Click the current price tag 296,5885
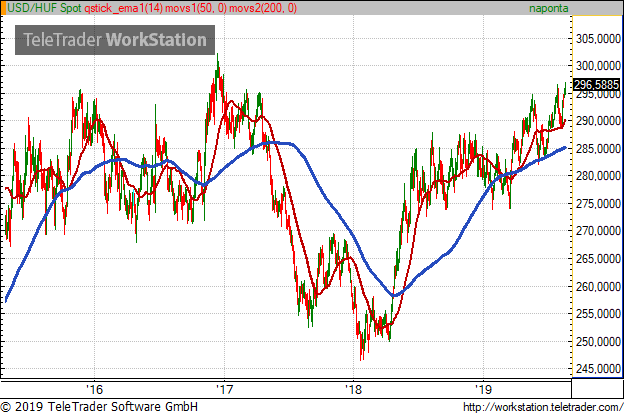This screenshot has height=416, width=624. [596, 85]
